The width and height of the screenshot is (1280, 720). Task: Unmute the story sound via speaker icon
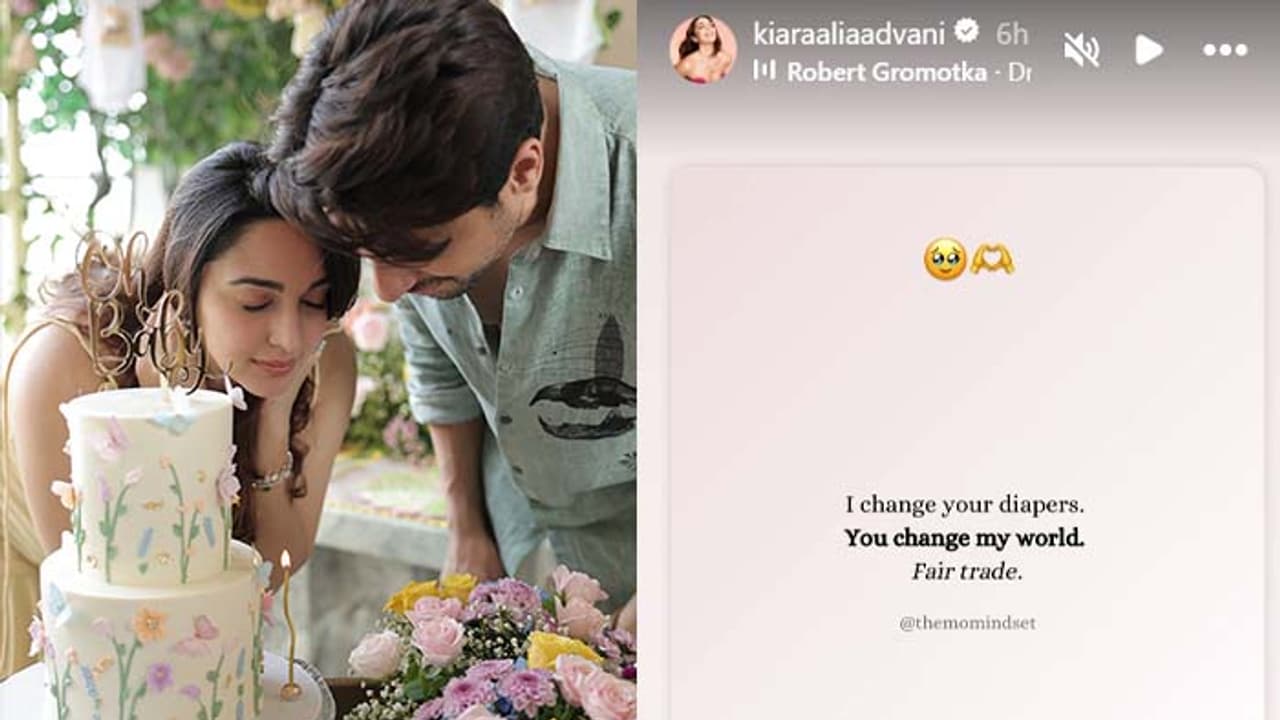click(x=1082, y=50)
